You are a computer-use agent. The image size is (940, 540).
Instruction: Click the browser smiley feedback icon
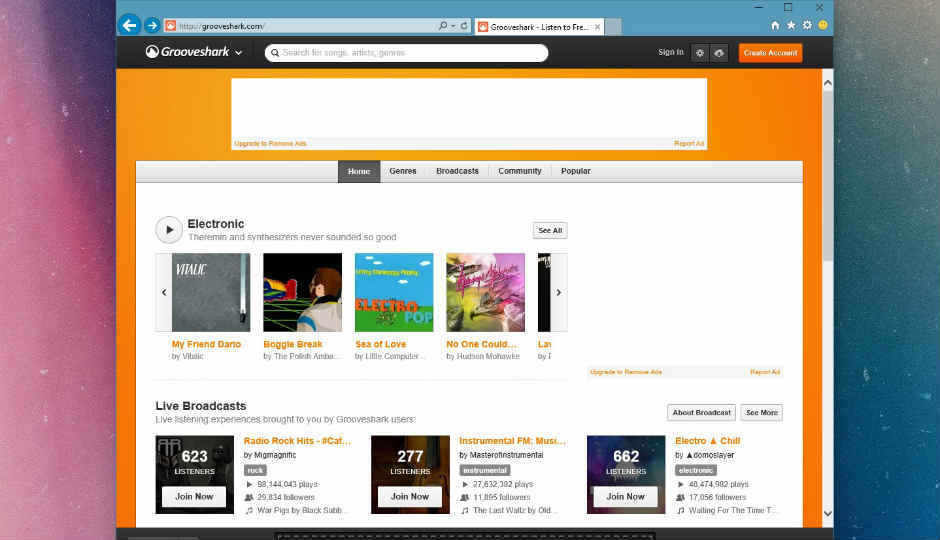pyautogui.click(x=823, y=25)
